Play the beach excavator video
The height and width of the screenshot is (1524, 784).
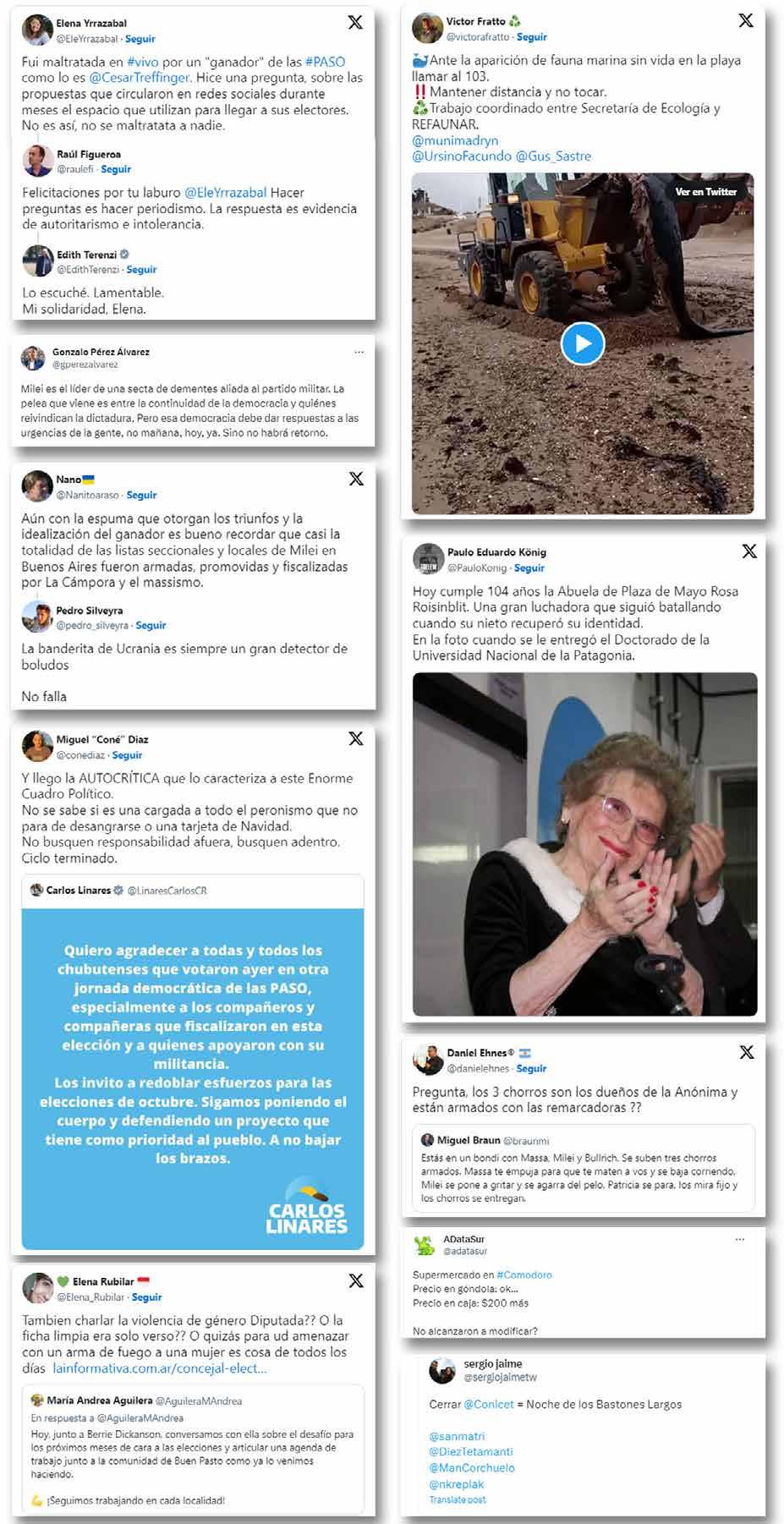tap(583, 343)
